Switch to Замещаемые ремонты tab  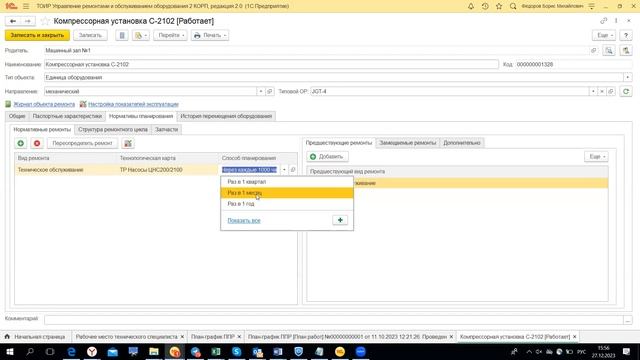tap(407, 143)
